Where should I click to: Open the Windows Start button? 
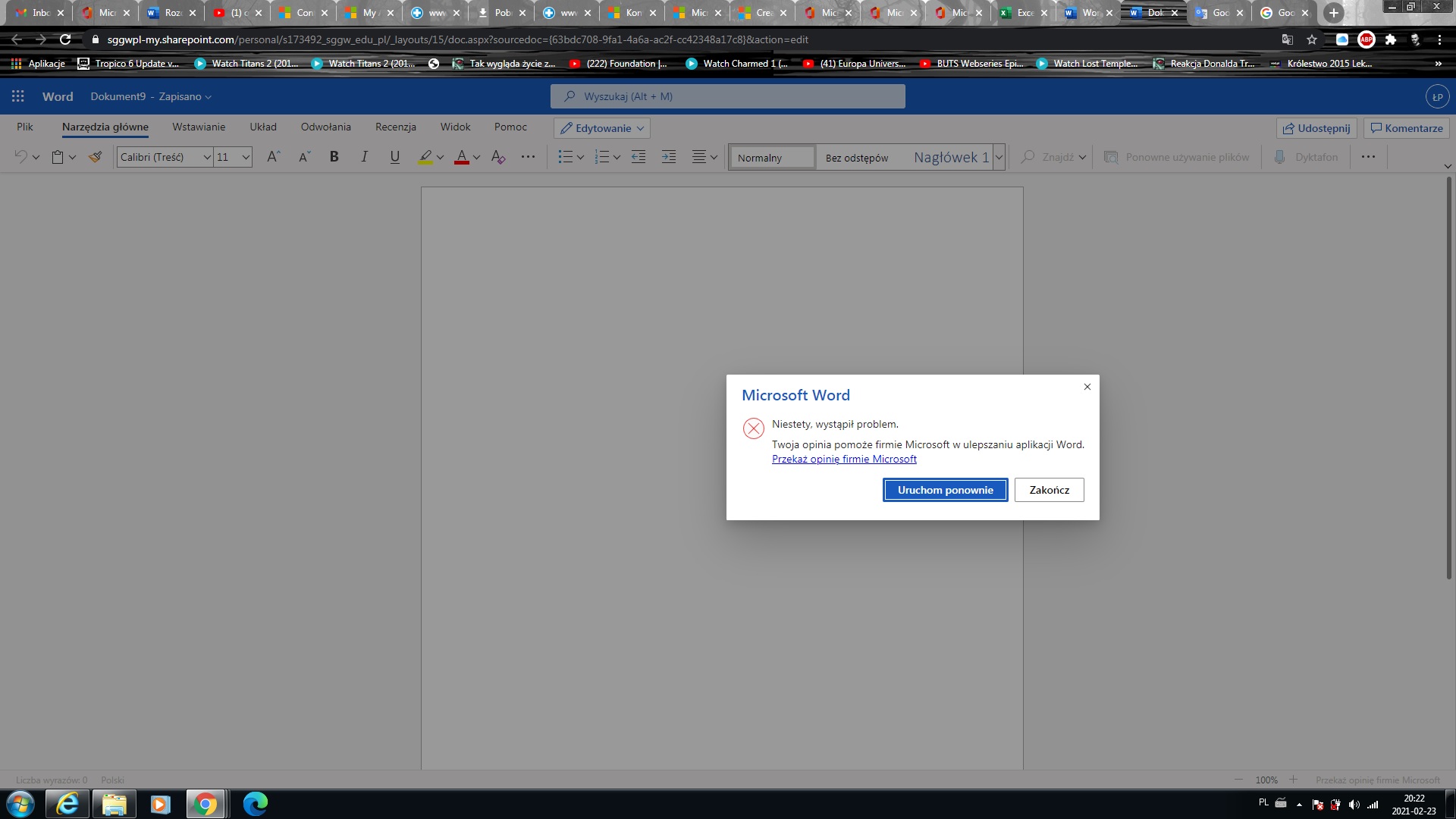tap(20, 804)
